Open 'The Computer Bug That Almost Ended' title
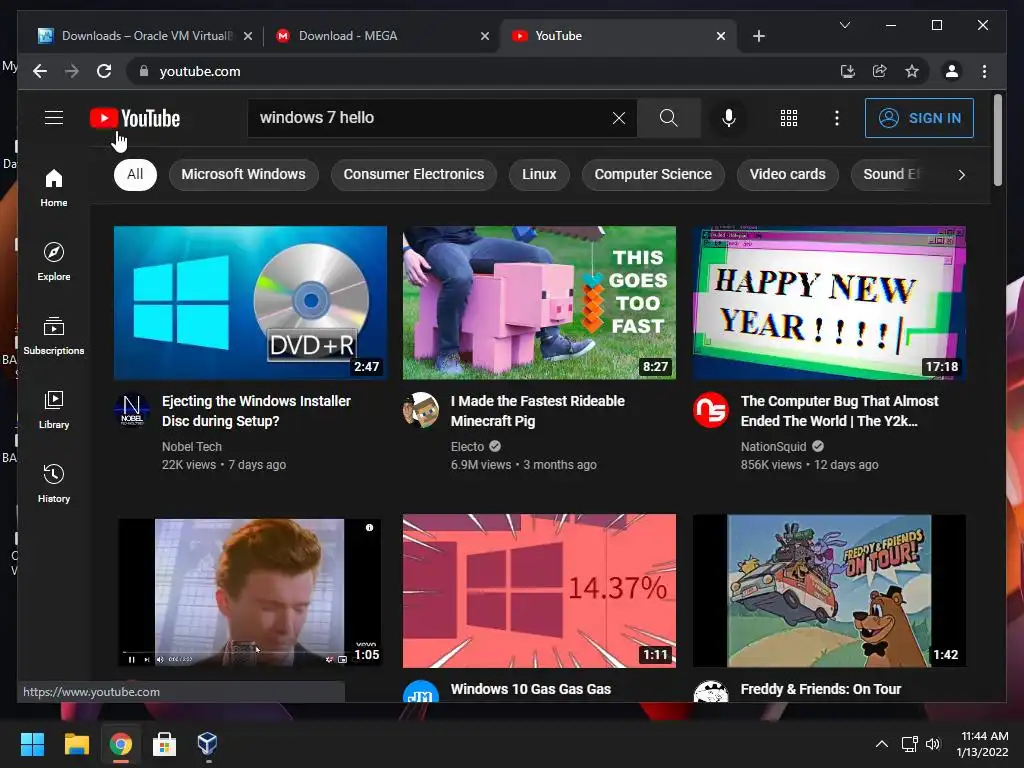 click(839, 411)
